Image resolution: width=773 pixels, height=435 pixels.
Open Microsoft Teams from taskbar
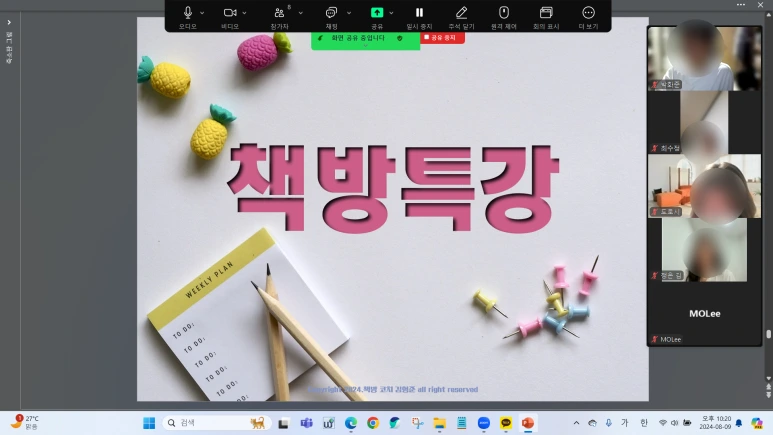pos(306,423)
